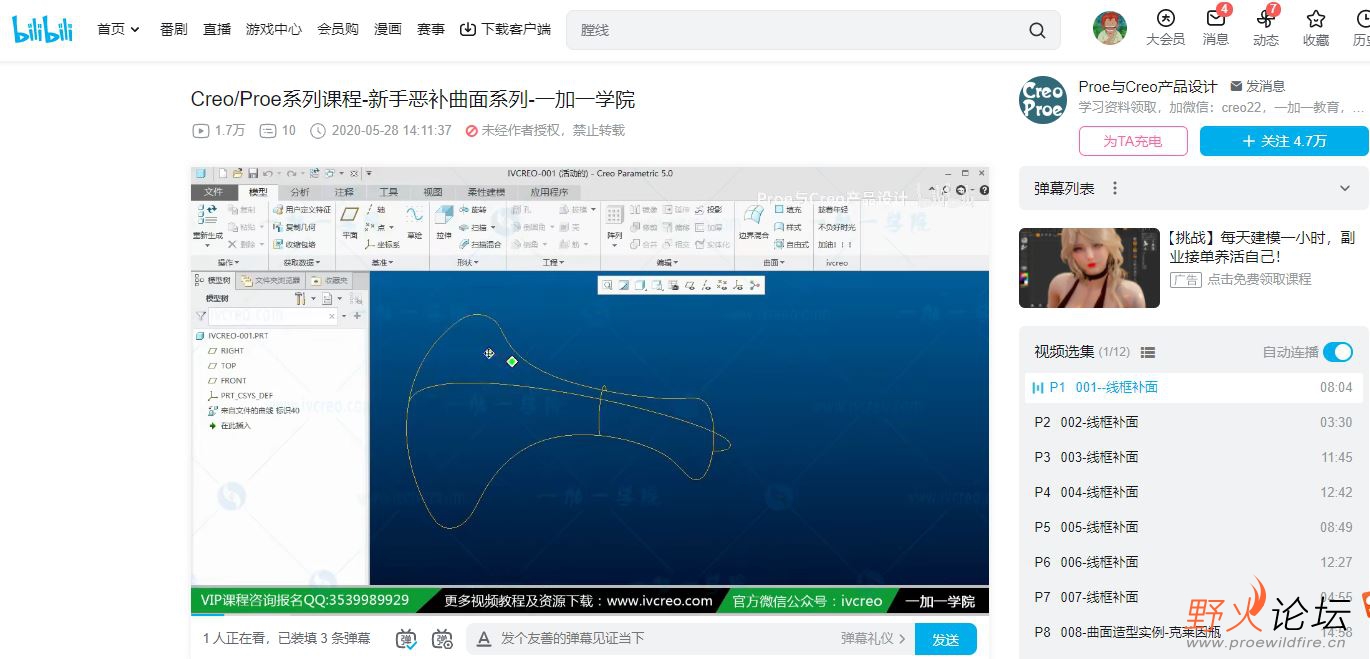Open 曲面 group dropdown in Creo ribbon
The image size is (1370, 659).
772,263
